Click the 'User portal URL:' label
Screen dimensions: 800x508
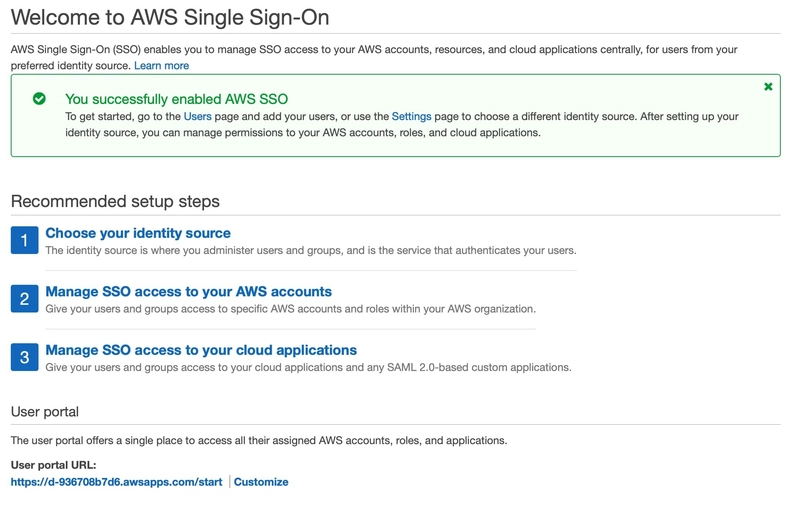click(x=53, y=465)
